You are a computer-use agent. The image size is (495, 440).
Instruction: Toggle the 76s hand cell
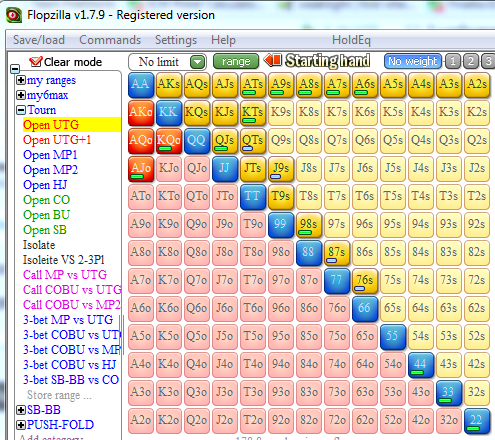365,281
